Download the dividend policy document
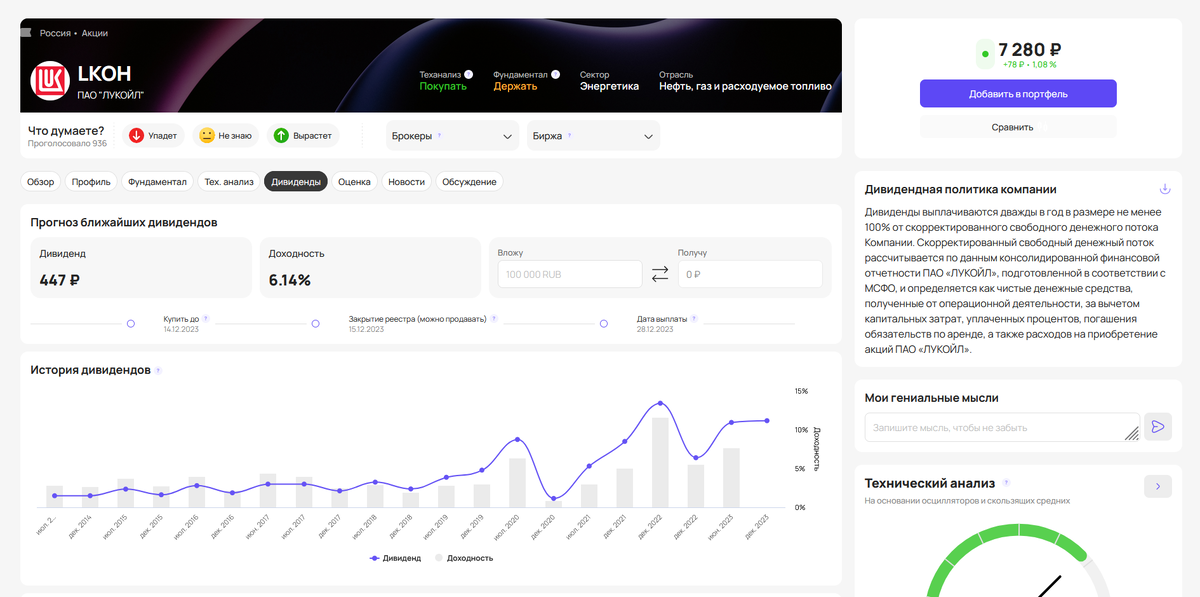1200x597 pixels. coord(1164,189)
